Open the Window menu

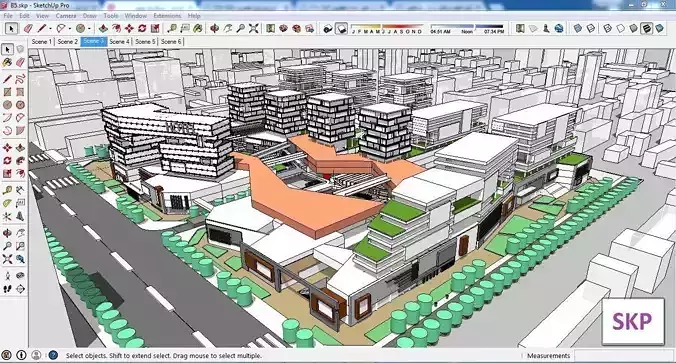(x=136, y=16)
